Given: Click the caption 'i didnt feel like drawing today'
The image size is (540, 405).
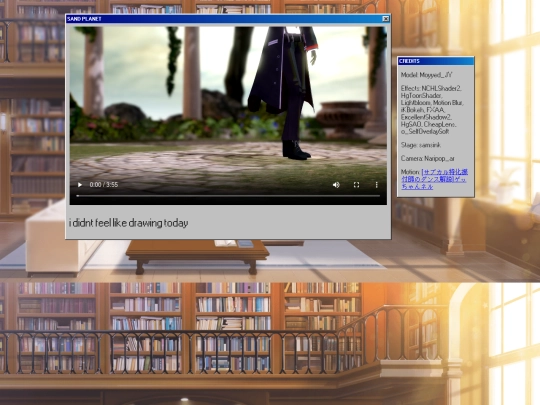Looking at the screenshot, I should pos(128,223).
